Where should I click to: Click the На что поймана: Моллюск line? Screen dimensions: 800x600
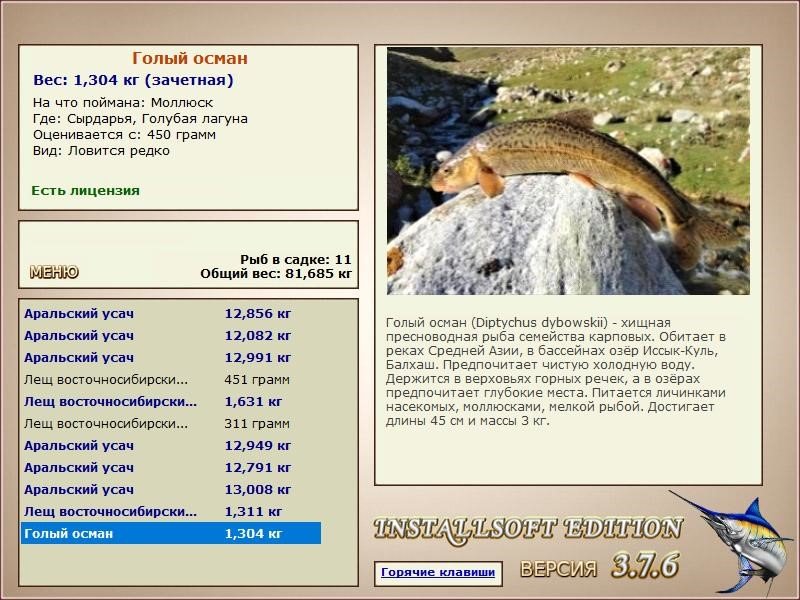click(123, 103)
